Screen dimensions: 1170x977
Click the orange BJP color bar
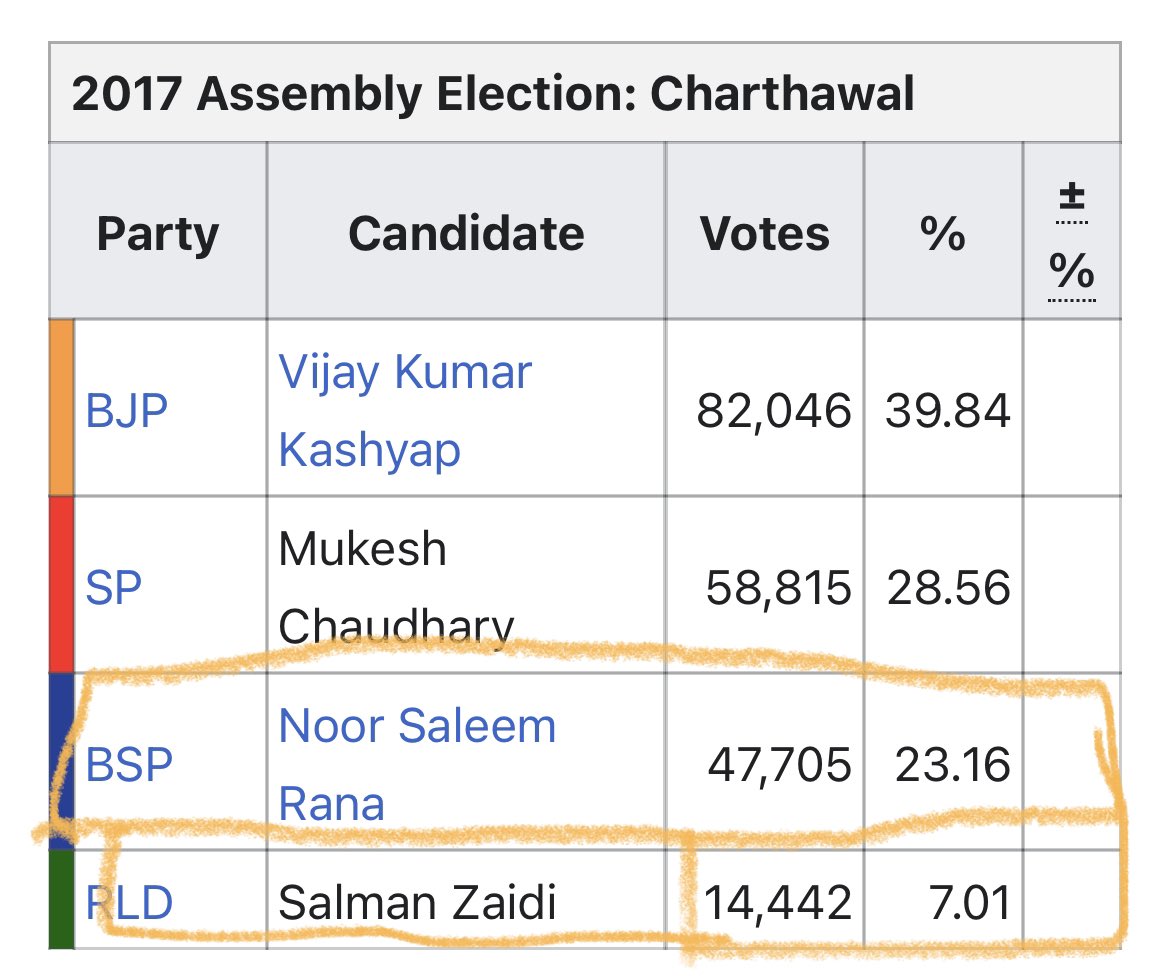[62, 408]
